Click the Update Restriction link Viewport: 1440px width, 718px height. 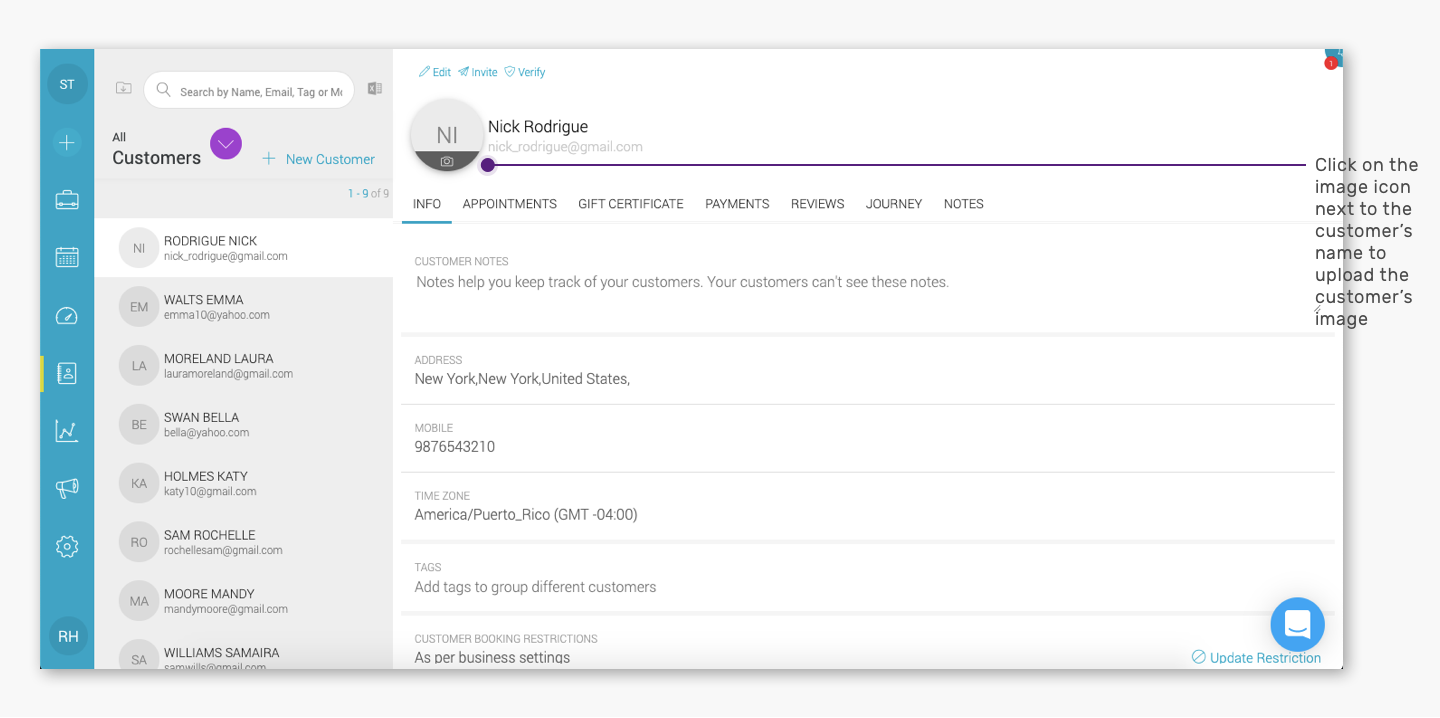[x=1256, y=657]
